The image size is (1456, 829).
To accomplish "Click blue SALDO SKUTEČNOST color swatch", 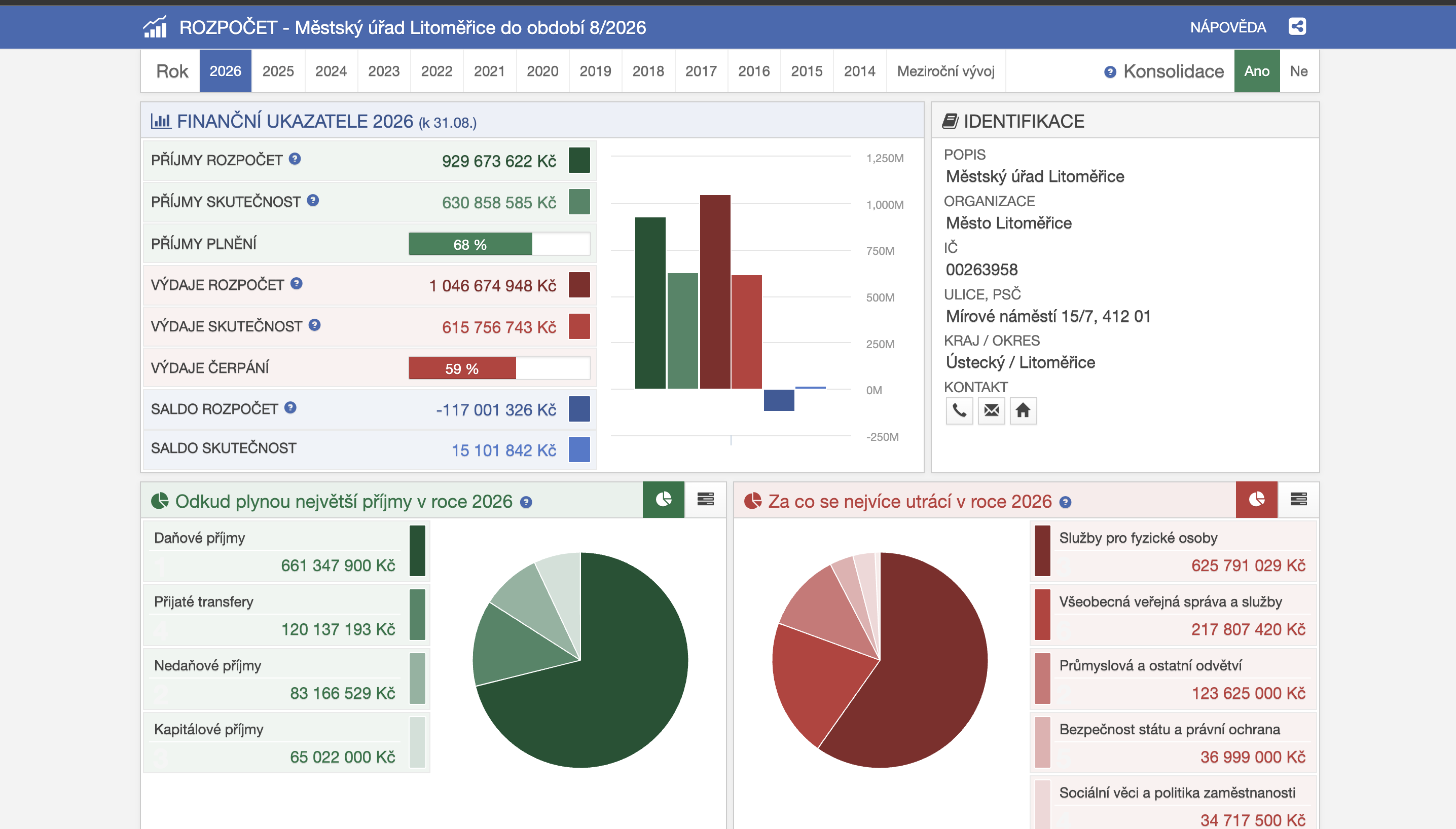I will point(579,449).
